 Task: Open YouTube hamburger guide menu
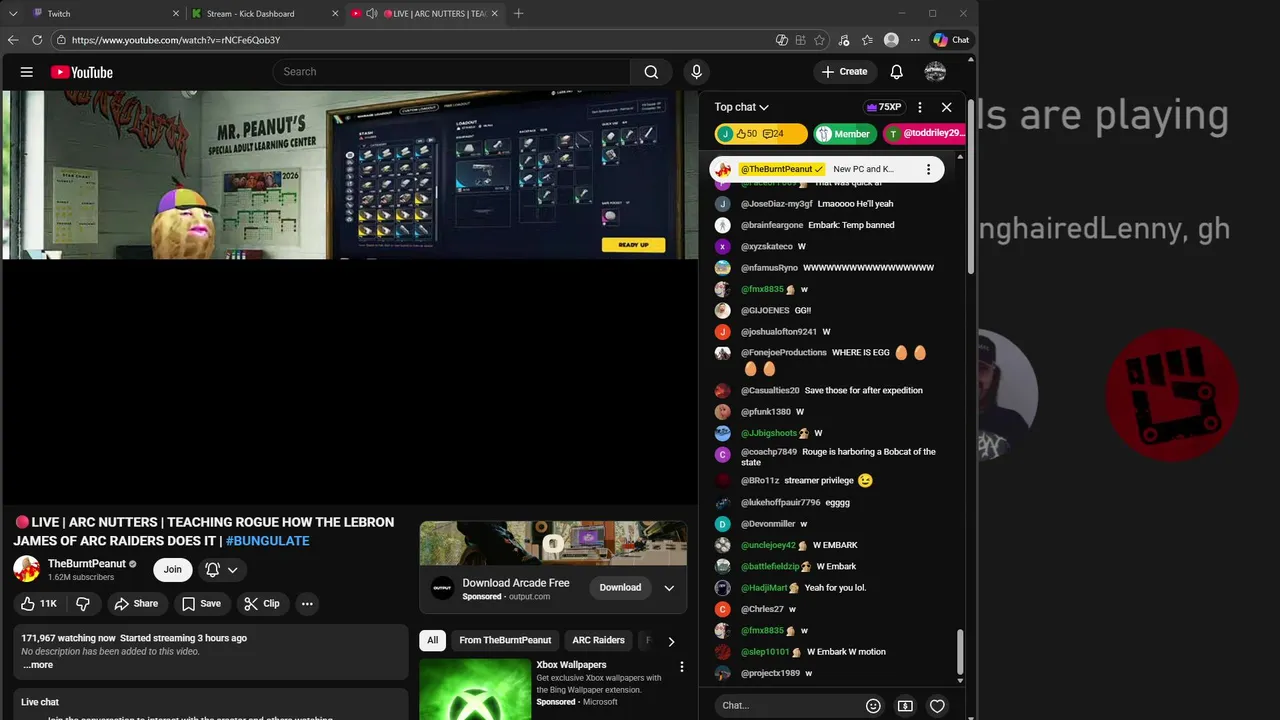27,72
